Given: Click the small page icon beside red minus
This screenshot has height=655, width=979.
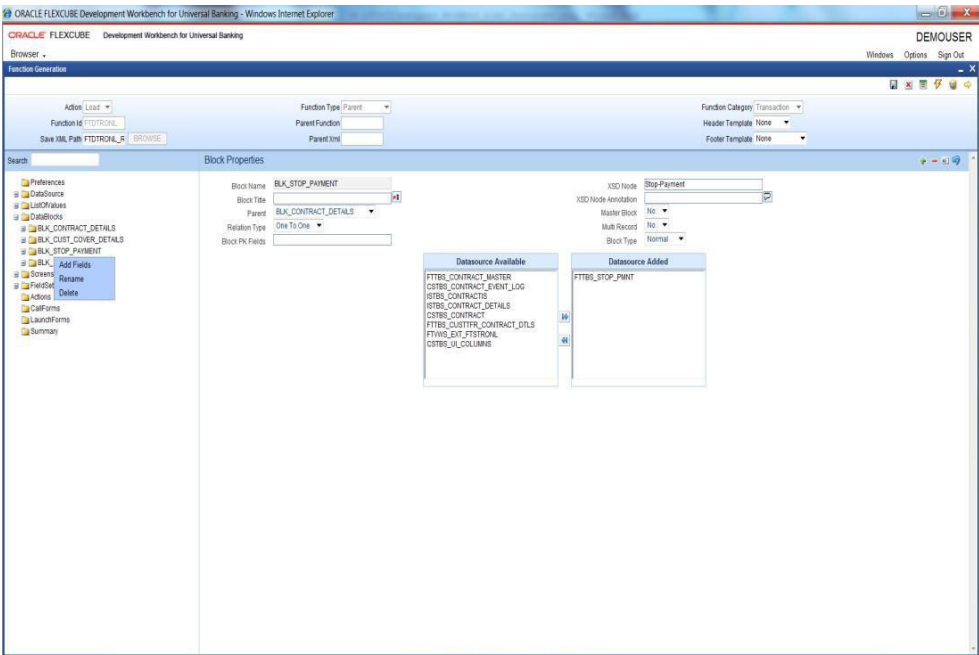Looking at the screenshot, I should click(x=945, y=161).
